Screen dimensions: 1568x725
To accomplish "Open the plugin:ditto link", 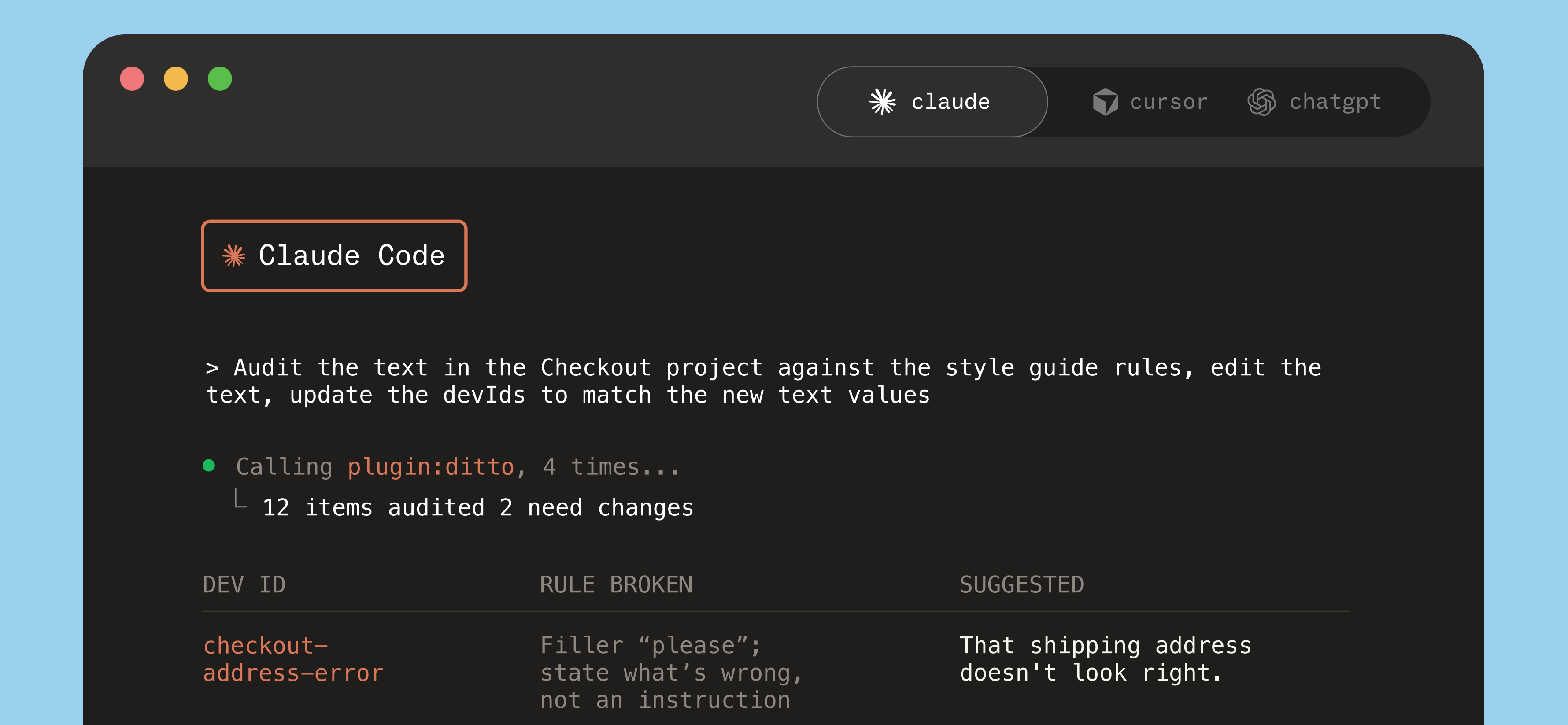I will pos(431,467).
